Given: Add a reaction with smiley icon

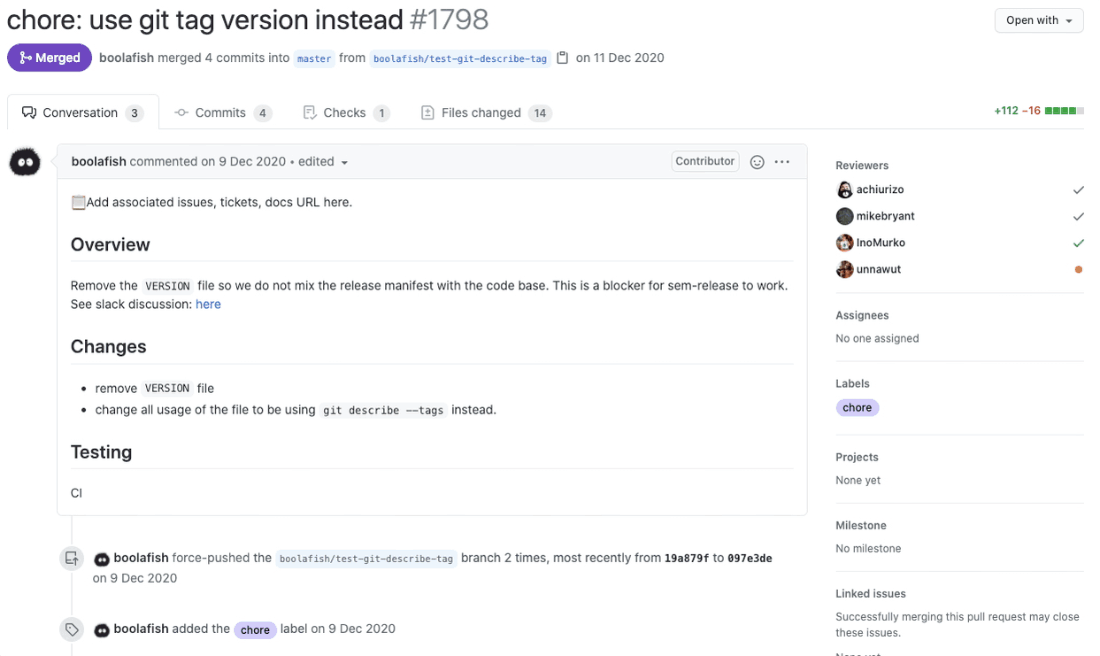Looking at the screenshot, I should (x=757, y=162).
